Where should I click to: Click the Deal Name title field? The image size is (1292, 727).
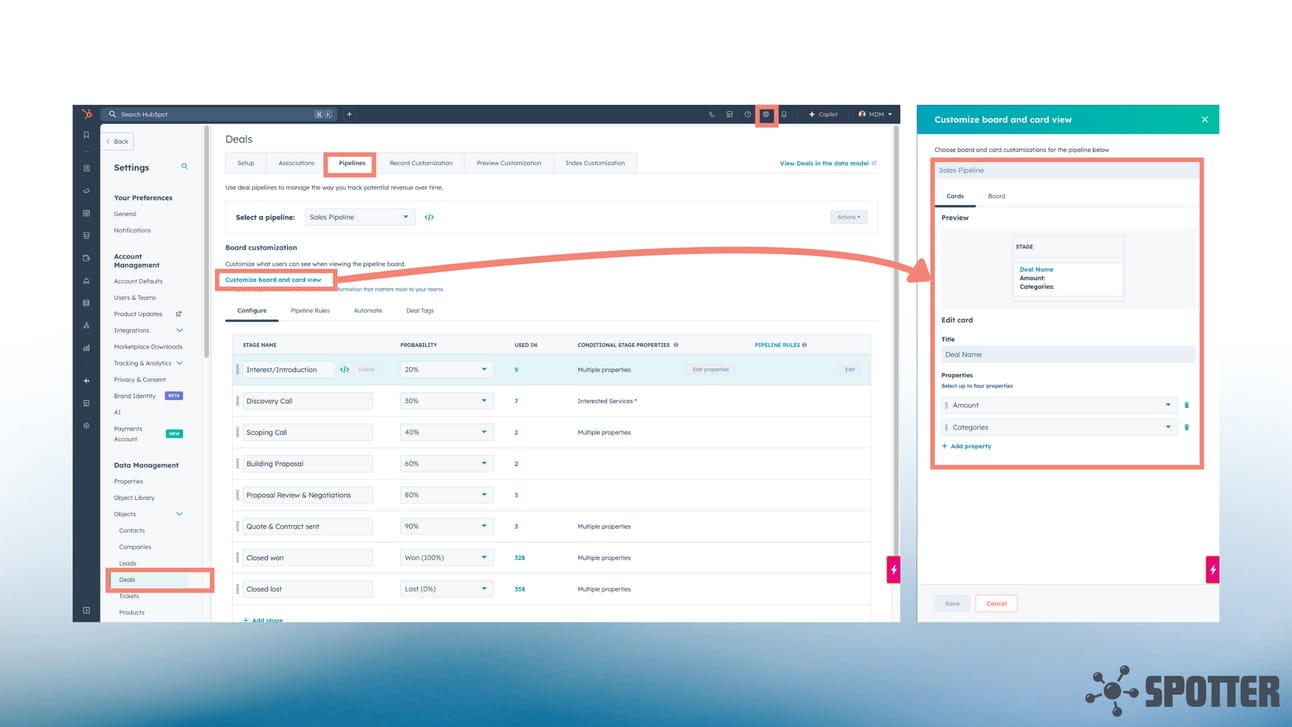(1068, 354)
